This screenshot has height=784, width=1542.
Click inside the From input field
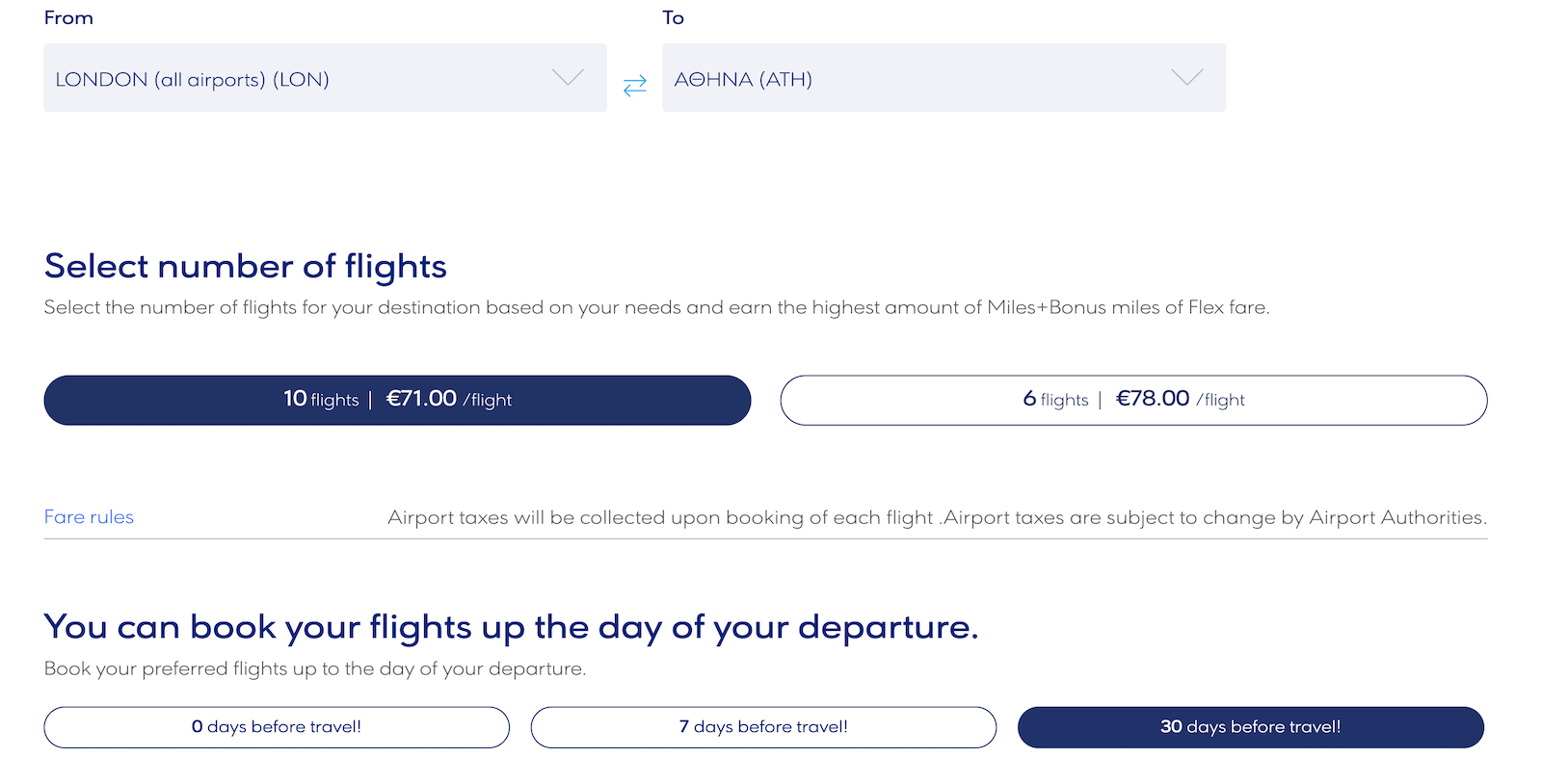[x=289, y=78]
